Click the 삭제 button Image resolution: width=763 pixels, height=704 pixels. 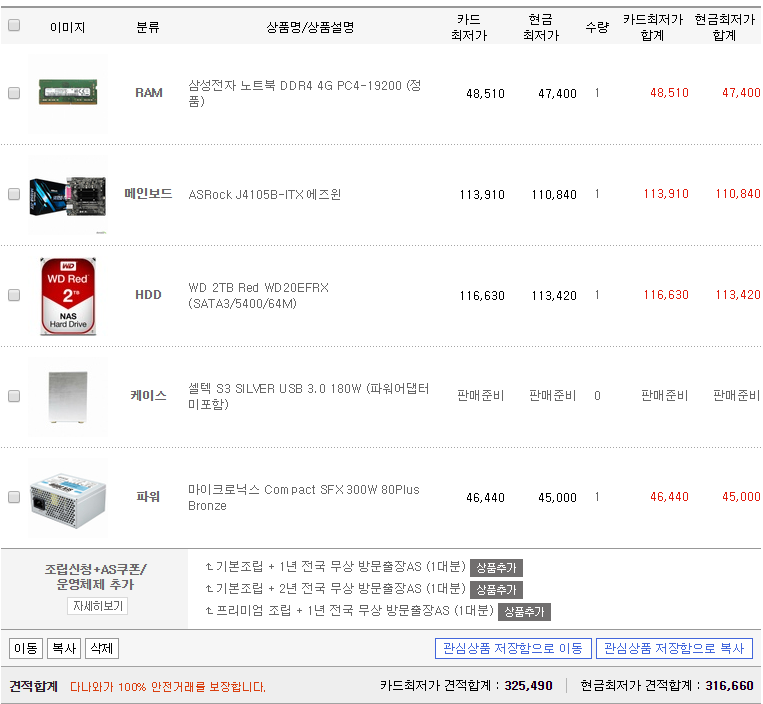click(x=102, y=649)
